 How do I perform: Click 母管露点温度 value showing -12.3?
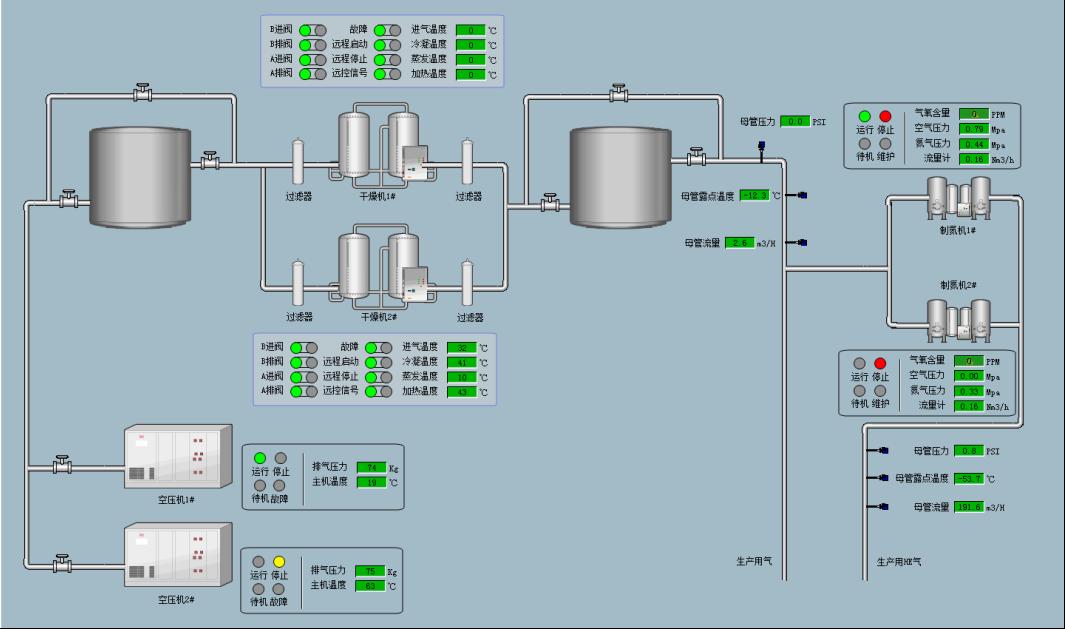pos(755,195)
